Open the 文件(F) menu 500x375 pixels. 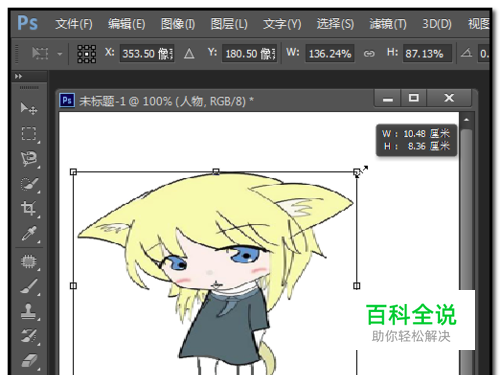74,24
